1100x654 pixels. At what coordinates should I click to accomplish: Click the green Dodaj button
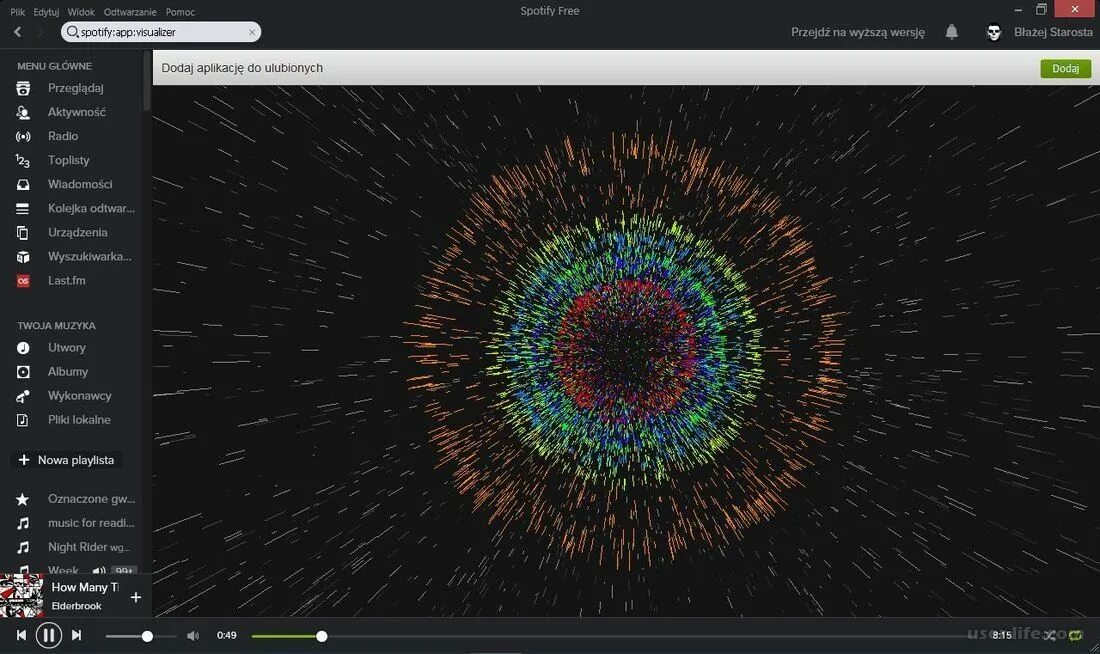[1066, 68]
